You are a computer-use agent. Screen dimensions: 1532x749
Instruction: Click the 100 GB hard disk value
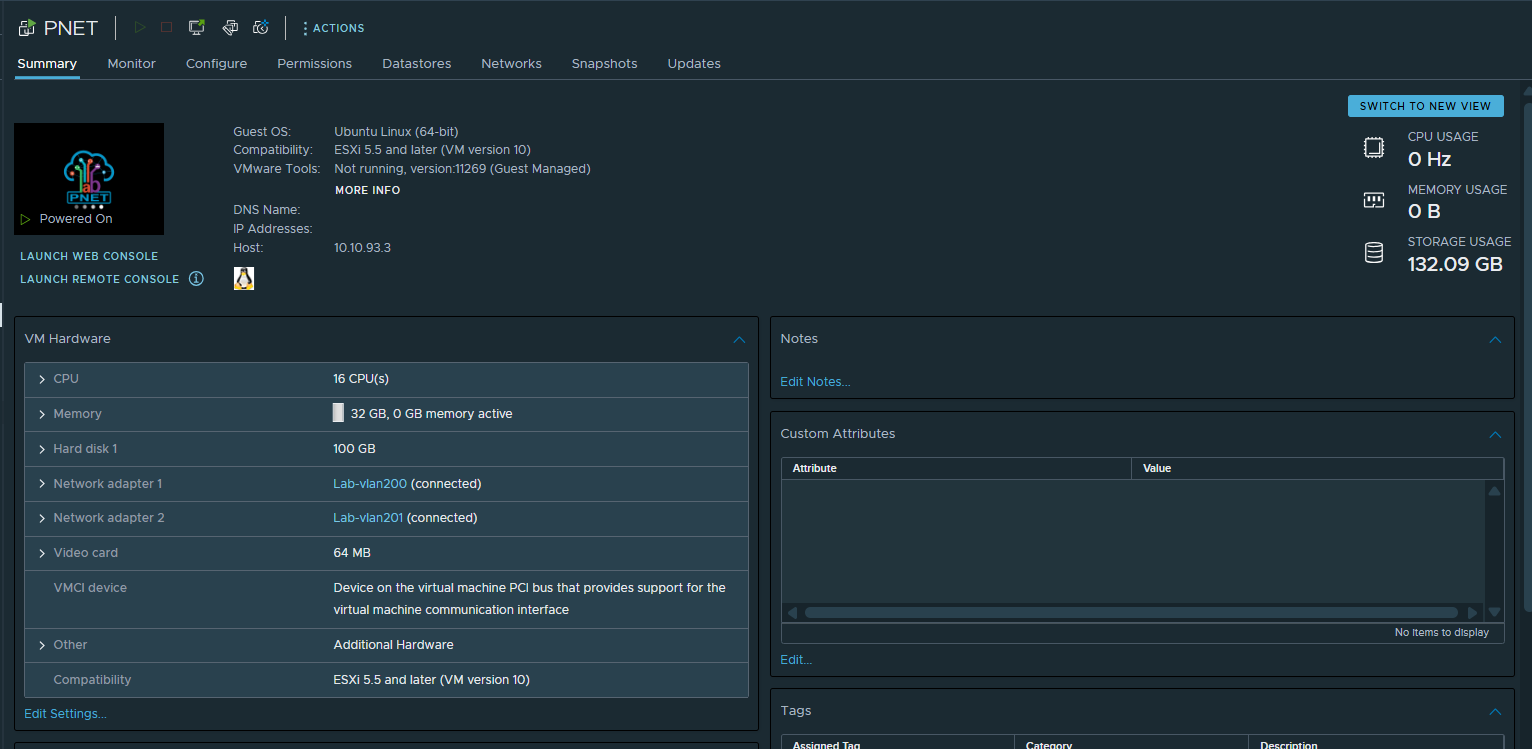click(354, 449)
